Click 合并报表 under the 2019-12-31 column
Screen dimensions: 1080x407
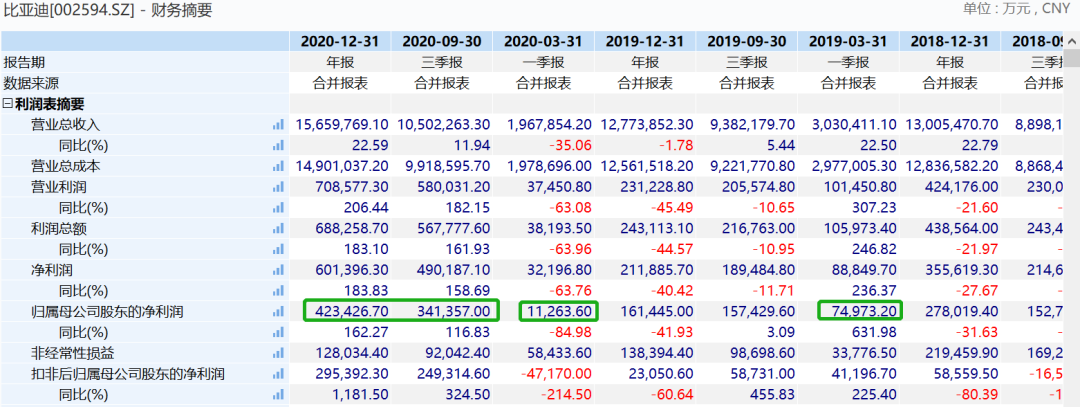point(645,83)
